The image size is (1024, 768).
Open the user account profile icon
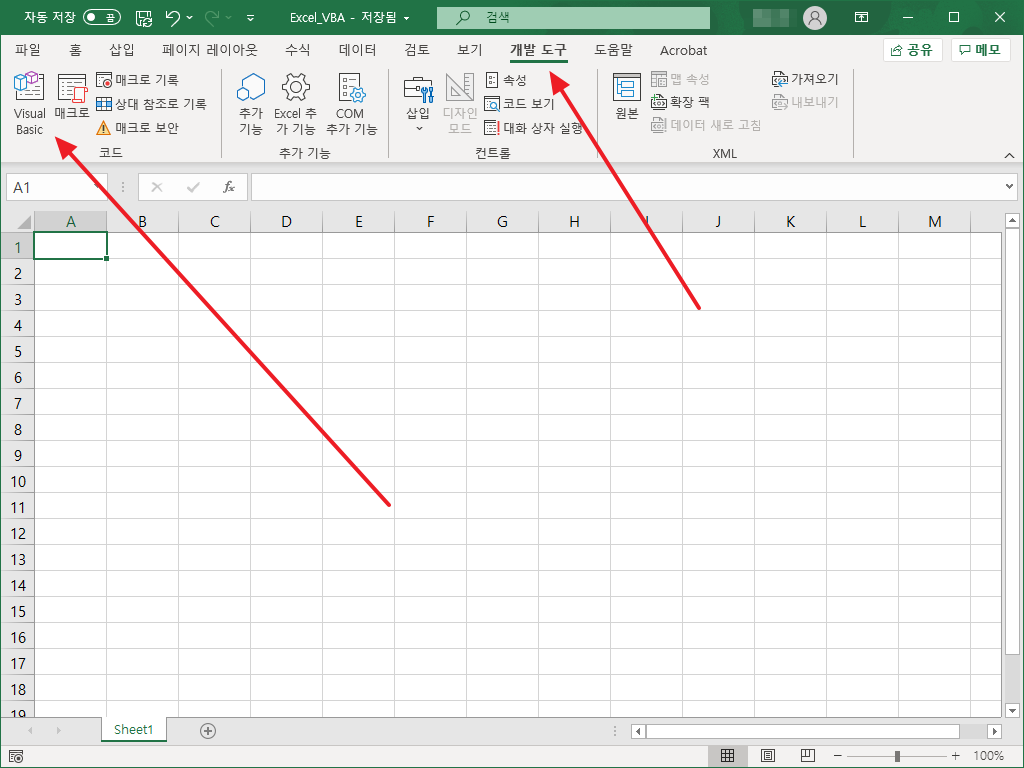pyautogui.click(x=814, y=18)
